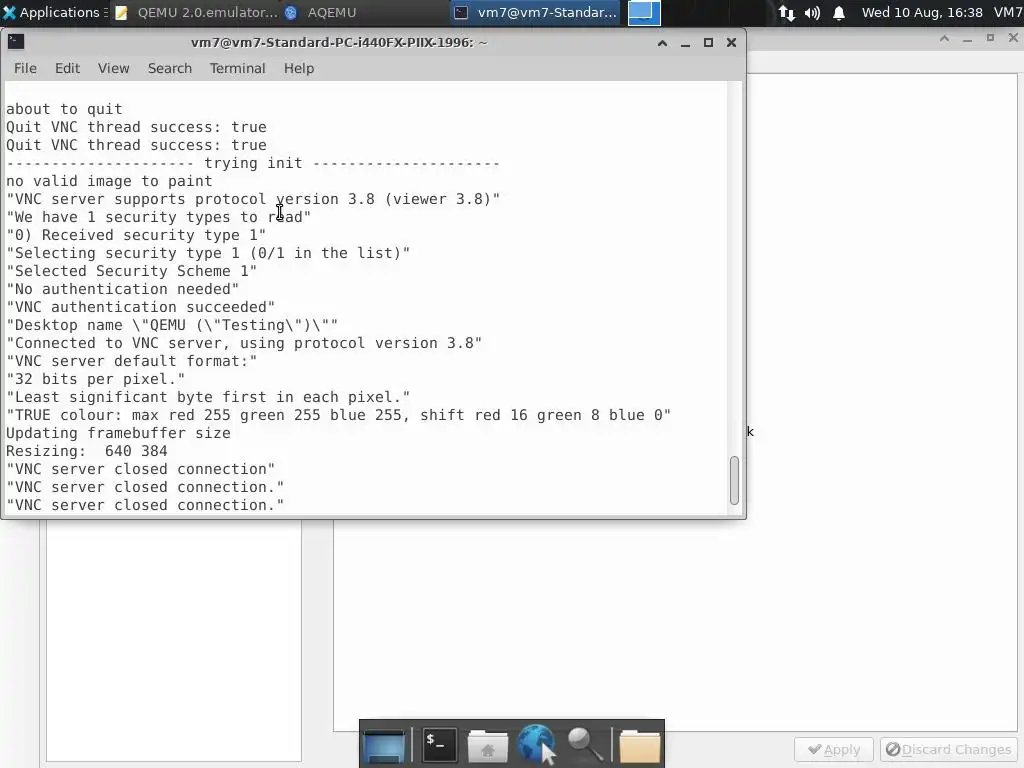This screenshot has height=768, width=1024.
Task: Open application finder magnifier in dock
Action: [x=585, y=745]
